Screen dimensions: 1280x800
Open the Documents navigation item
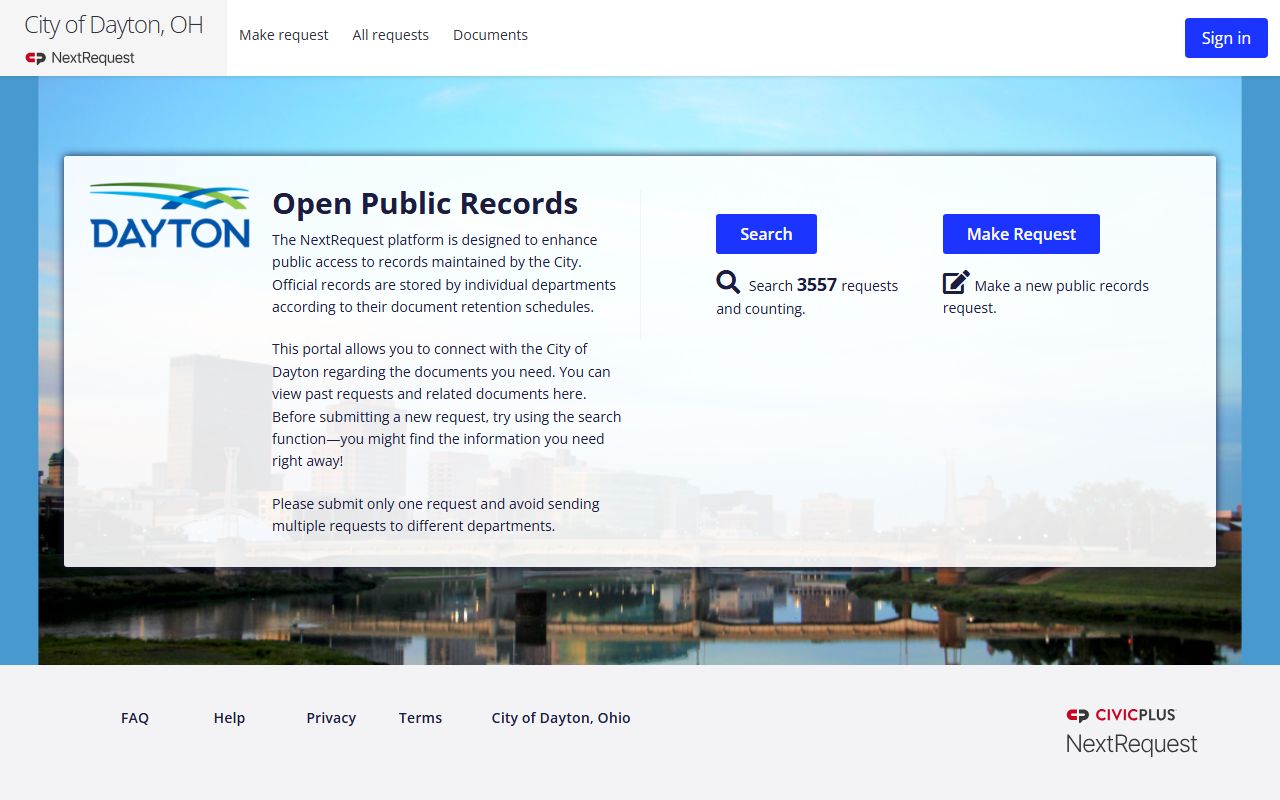pyautogui.click(x=490, y=35)
